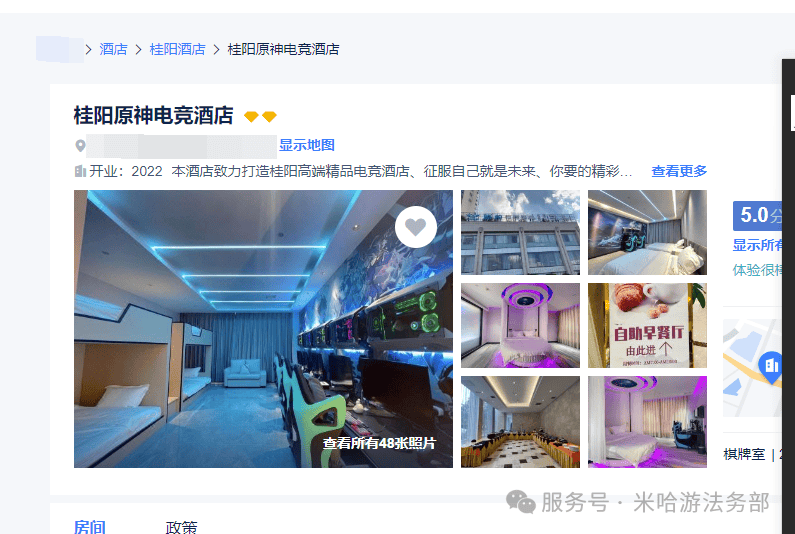Image resolution: width=795 pixels, height=534 pixels.
Task: Click the WeChat logo in the watermark
Action: click(521, 502)
